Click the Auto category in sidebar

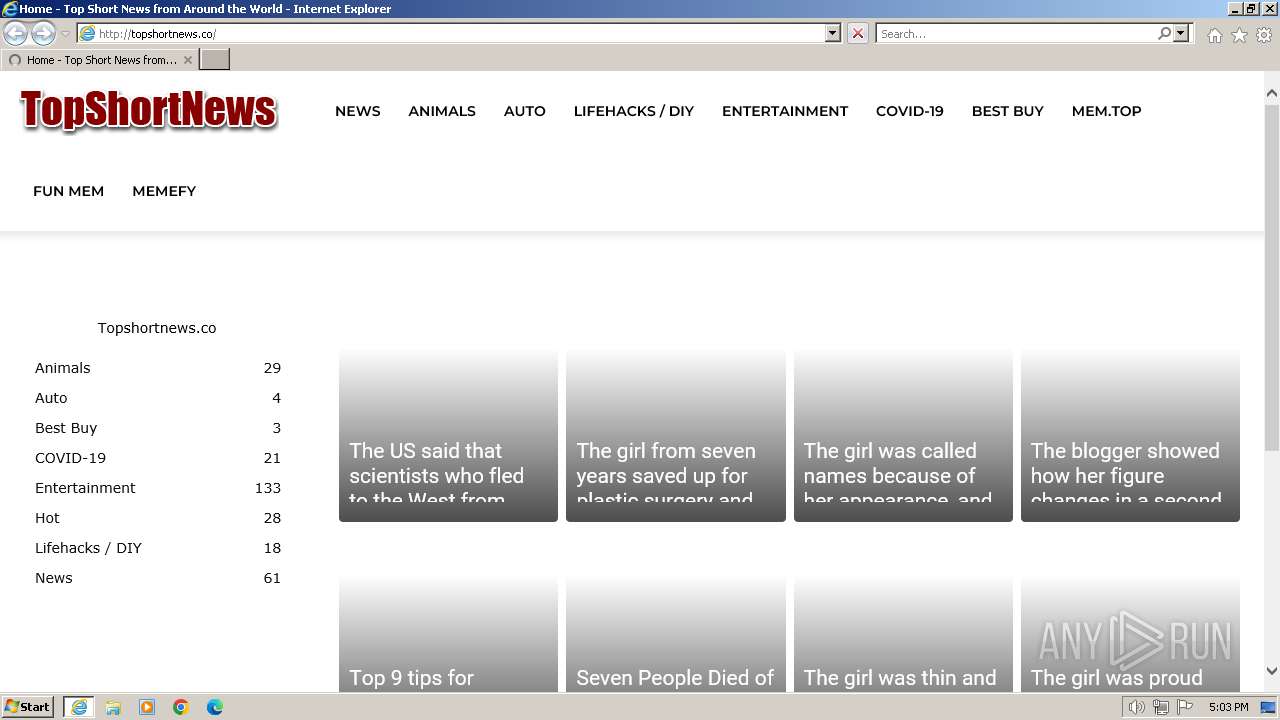[51, 398]
